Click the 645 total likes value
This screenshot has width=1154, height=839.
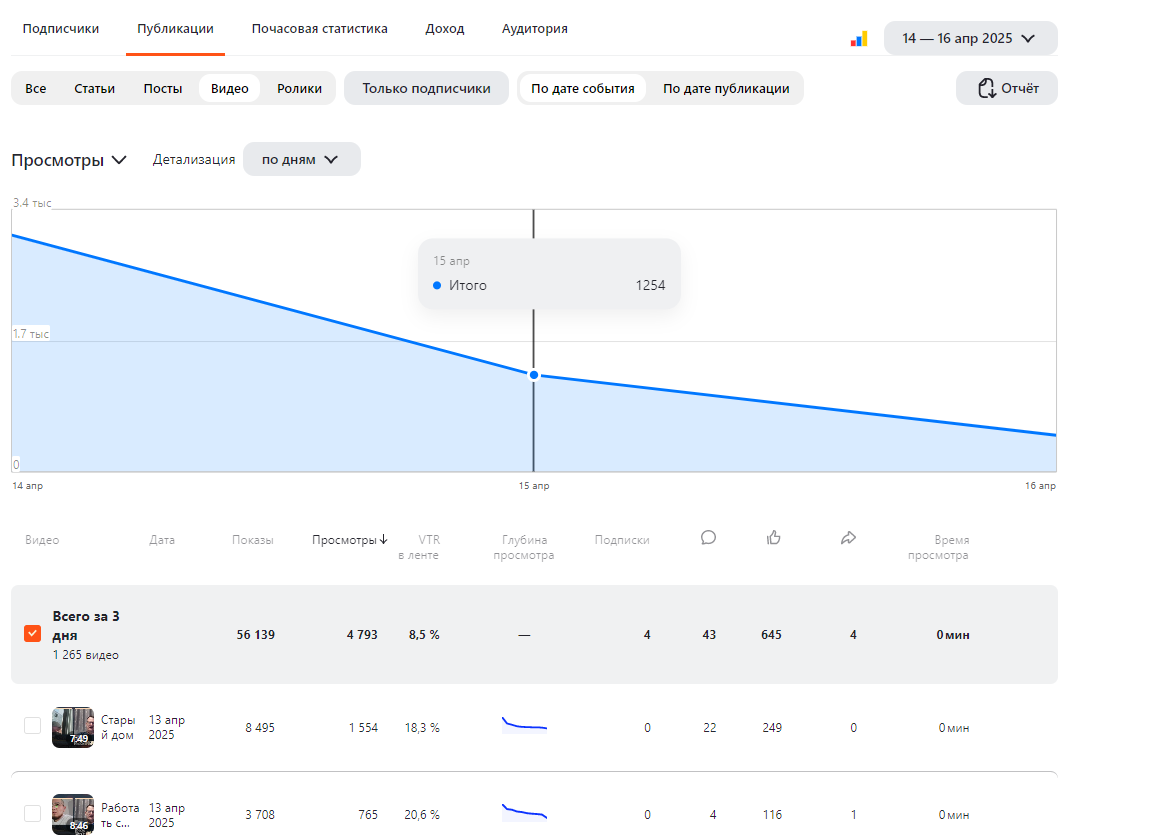coord(771,634)
